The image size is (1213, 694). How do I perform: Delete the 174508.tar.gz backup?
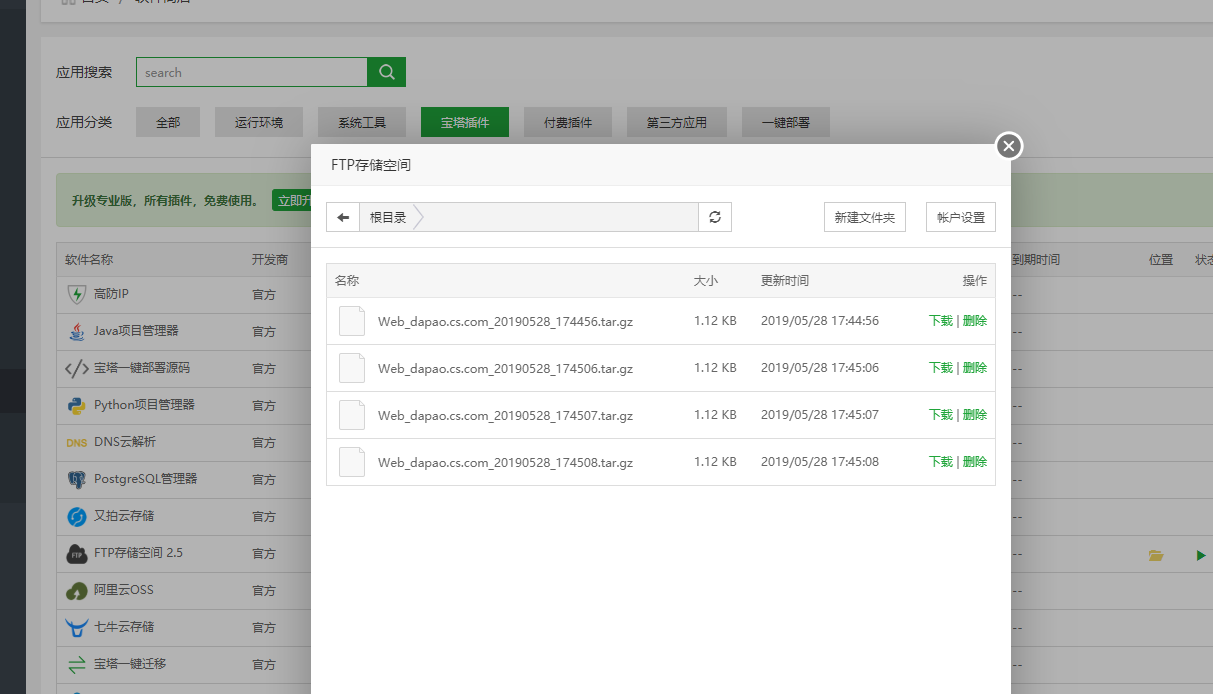(975, 462)
